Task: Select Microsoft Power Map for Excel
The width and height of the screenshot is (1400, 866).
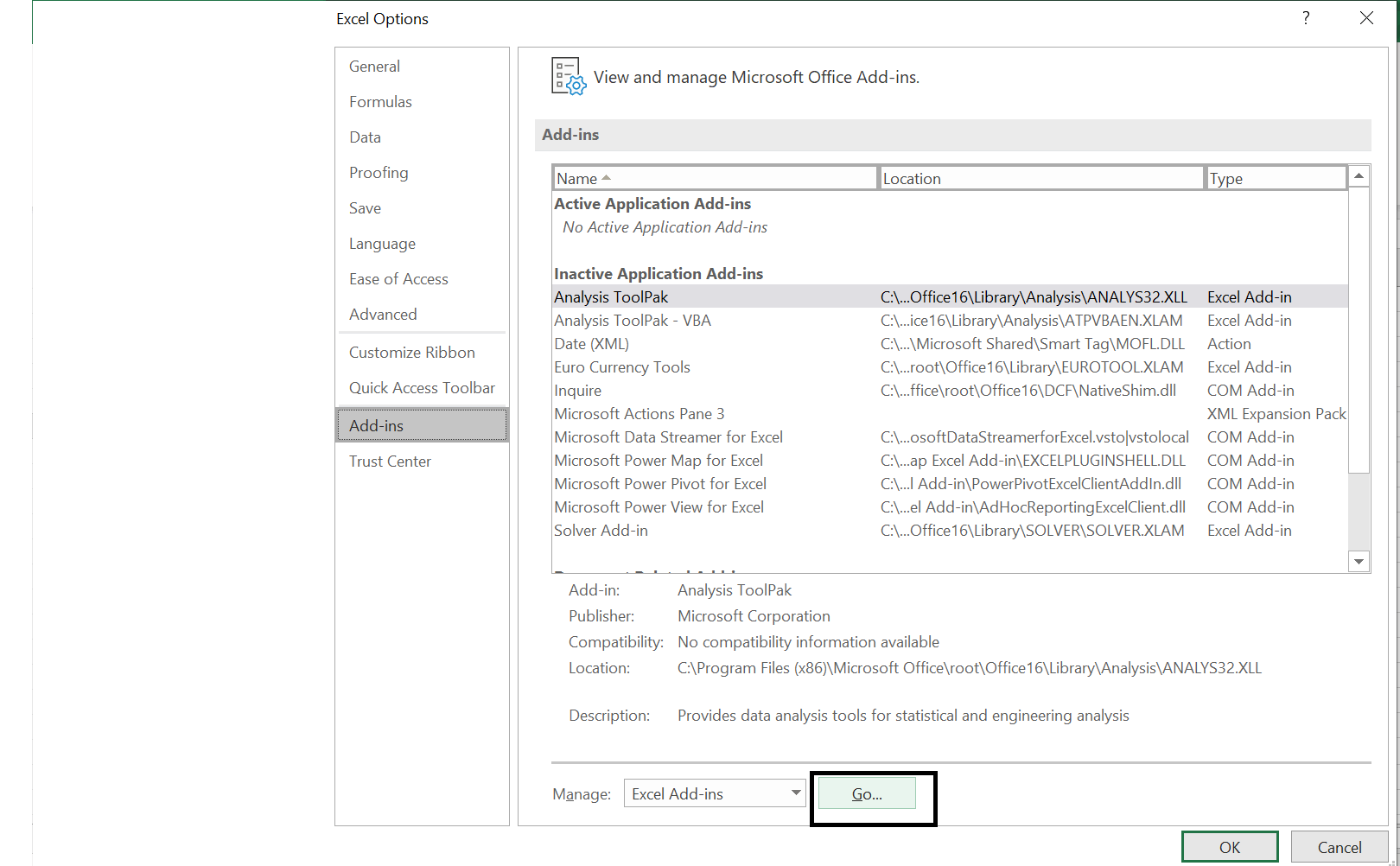Action: (950, 460)
